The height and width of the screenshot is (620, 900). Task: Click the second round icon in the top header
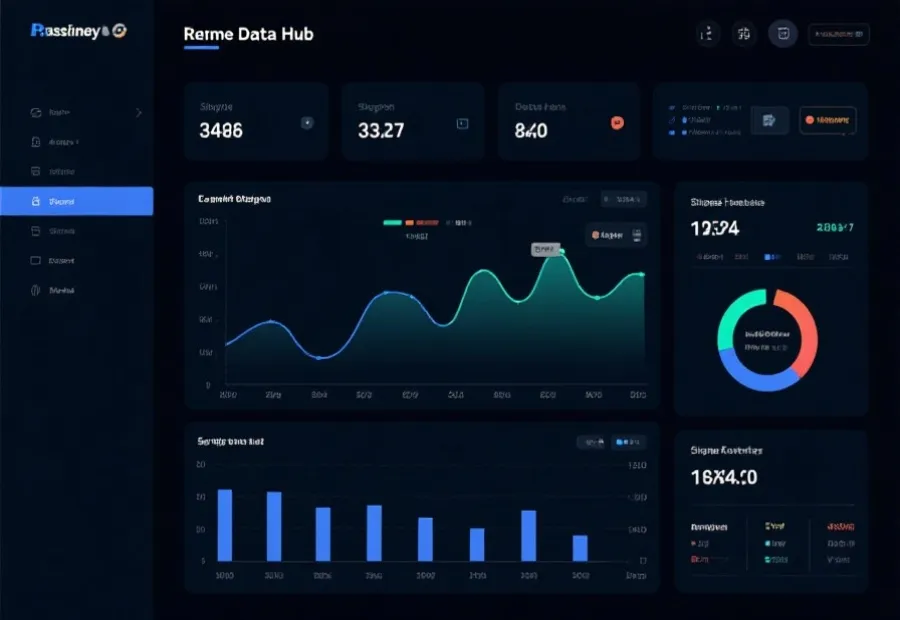[744, 34]
